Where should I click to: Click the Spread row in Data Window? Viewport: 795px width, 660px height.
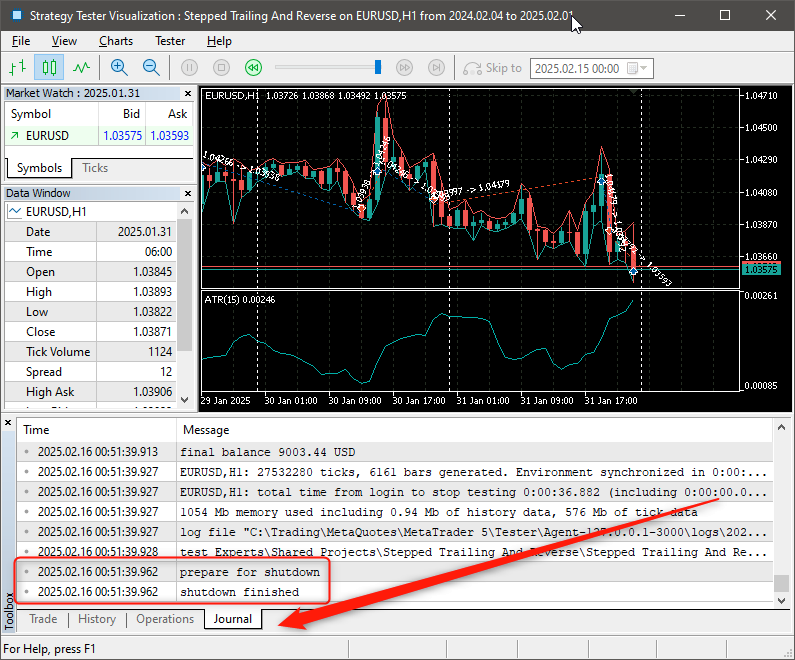pyautogui.click(x=90, y=372)
